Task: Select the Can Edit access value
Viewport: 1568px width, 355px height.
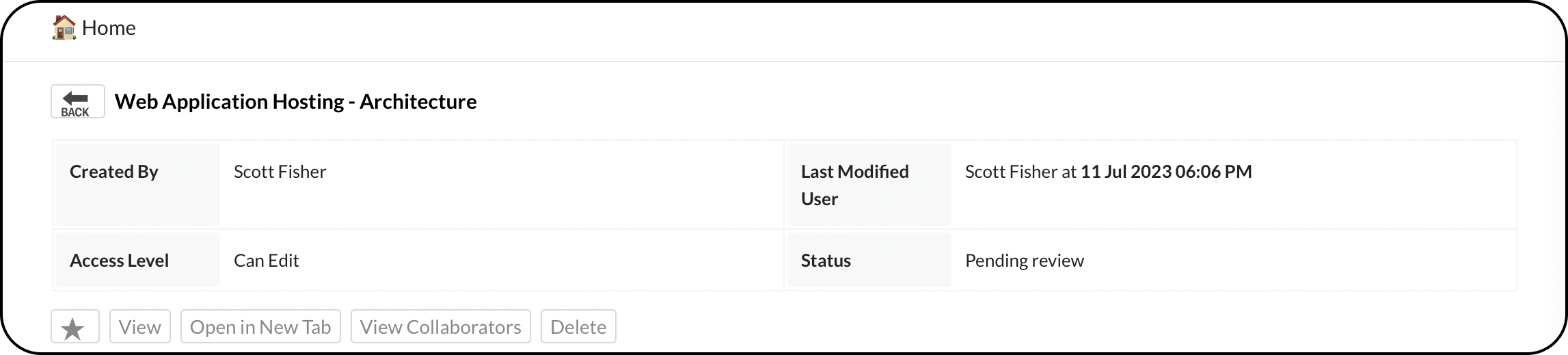Action: pos(267,261)
